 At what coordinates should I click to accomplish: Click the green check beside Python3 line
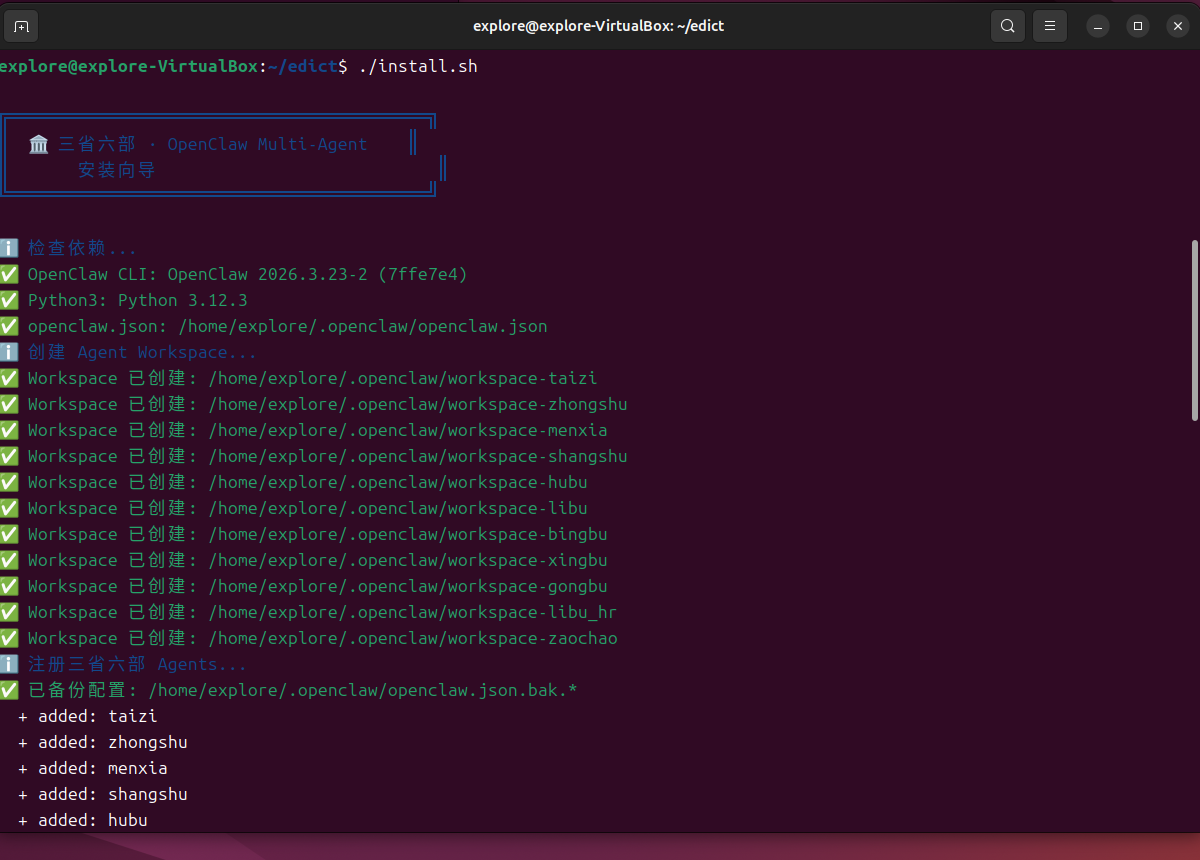click(9, 300)
